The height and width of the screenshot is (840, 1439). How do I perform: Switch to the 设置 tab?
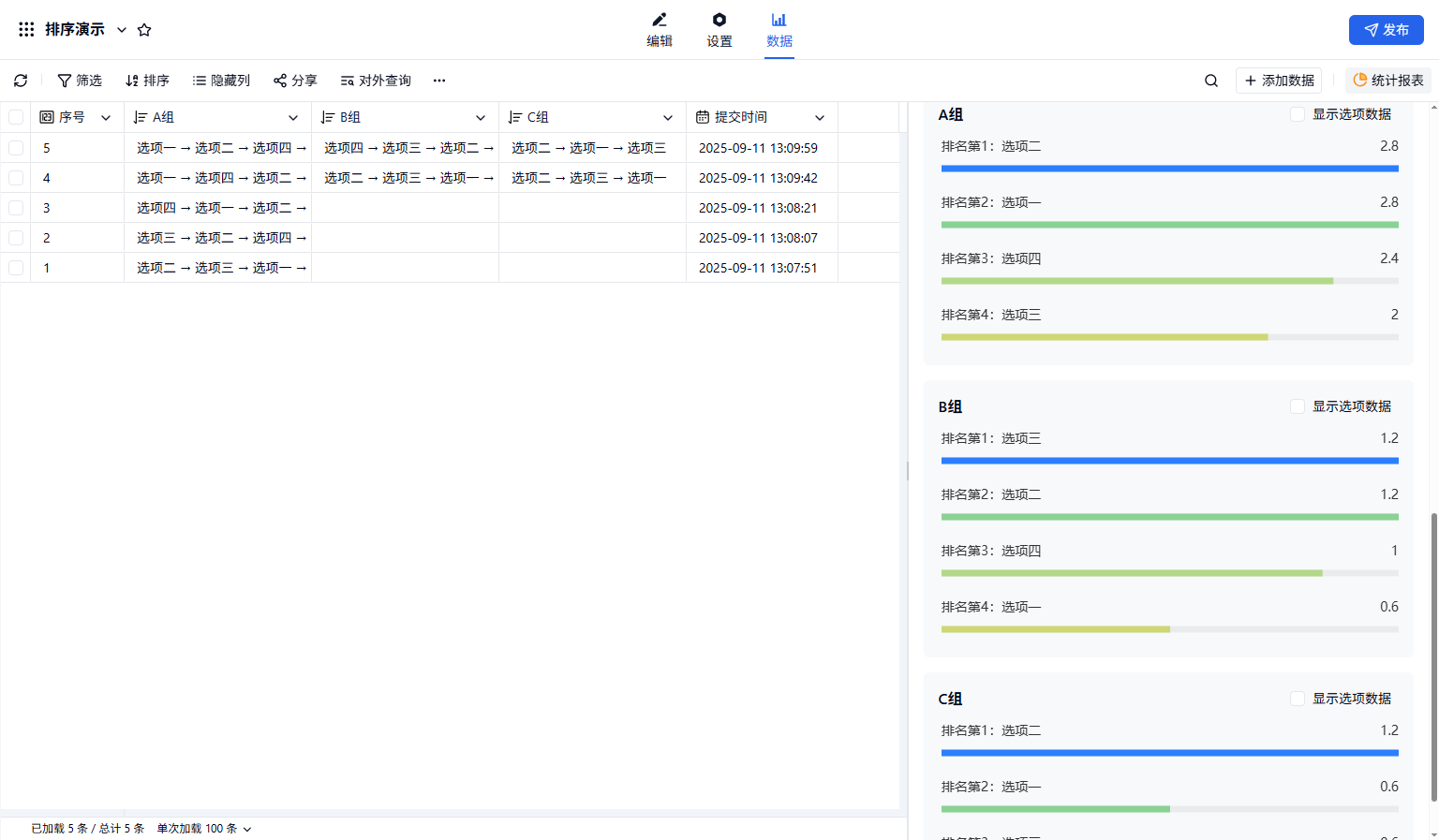[x=719, y=30]
